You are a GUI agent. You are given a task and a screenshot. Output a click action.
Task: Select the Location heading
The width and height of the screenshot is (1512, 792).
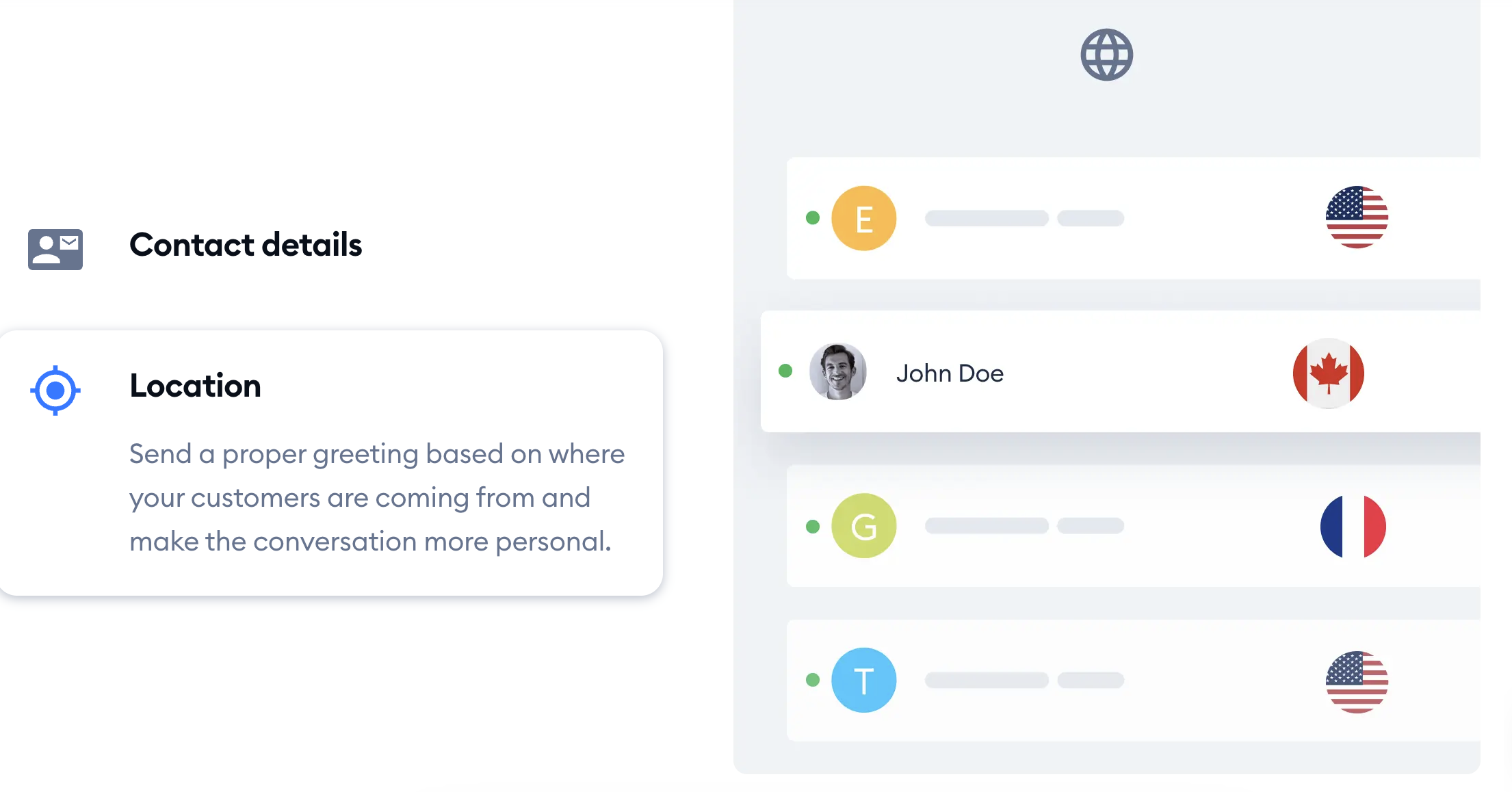pyautogui.click(x=195, y=386)
